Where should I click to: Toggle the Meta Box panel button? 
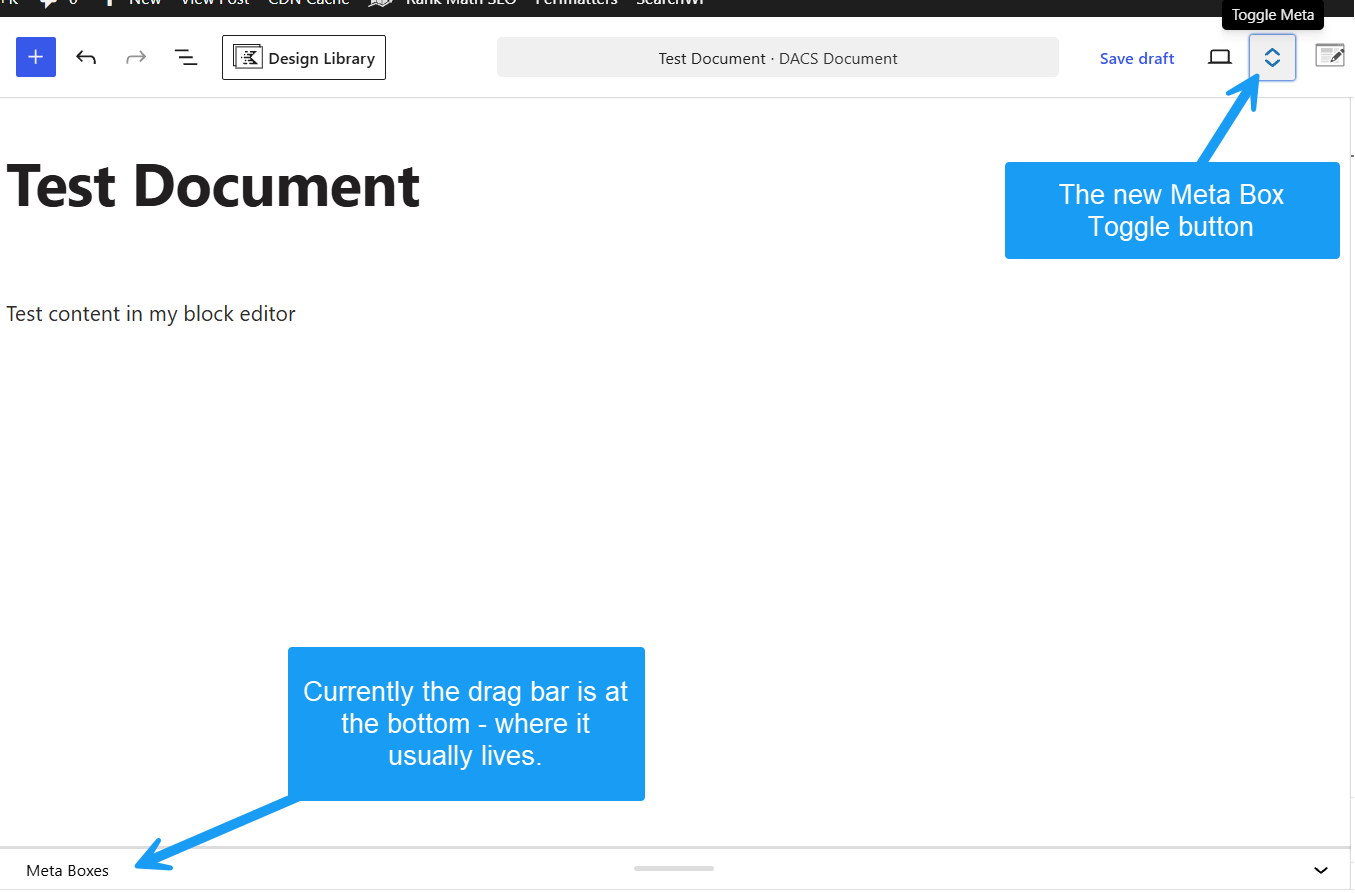click(x=1272, y=58)
